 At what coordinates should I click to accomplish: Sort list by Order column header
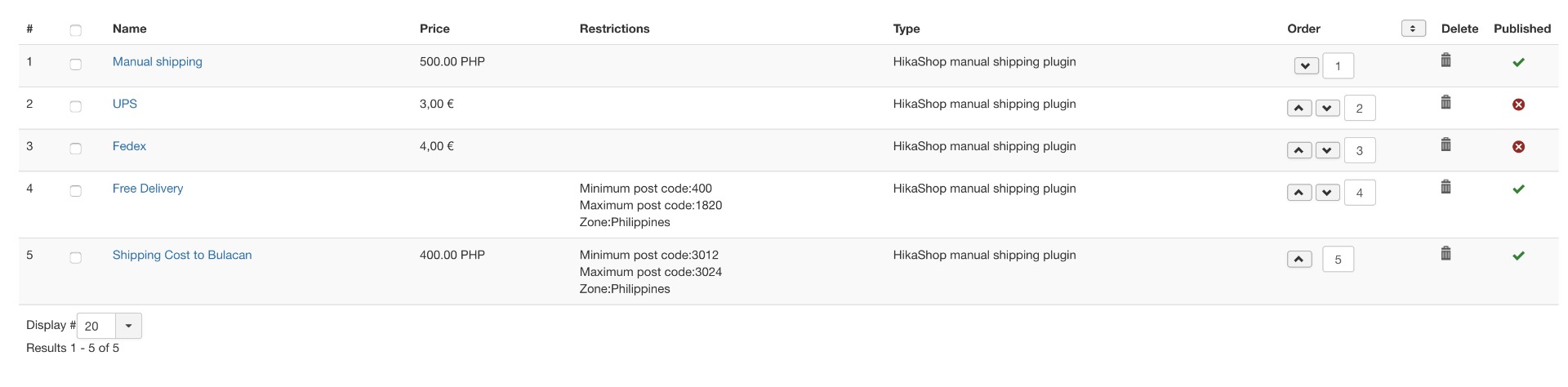pos(1303,29)
